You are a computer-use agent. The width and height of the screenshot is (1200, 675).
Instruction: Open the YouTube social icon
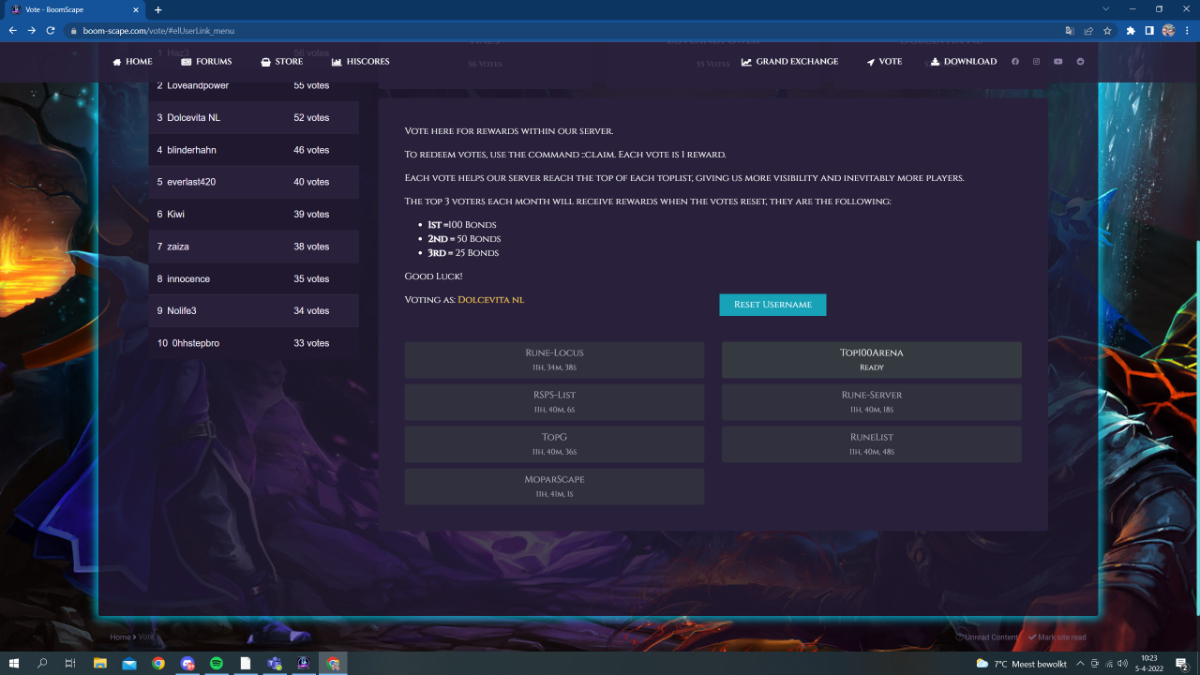click(1058, 61)
